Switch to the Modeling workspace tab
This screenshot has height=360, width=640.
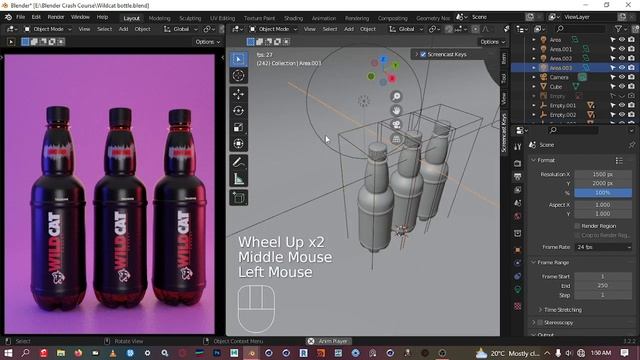click(159, 18)
